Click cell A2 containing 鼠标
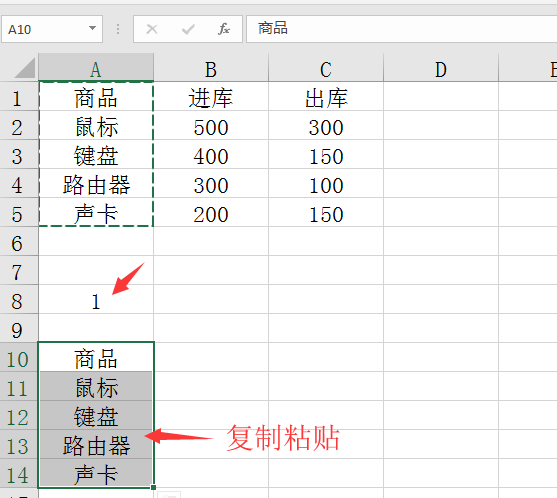 click(96, 125)
